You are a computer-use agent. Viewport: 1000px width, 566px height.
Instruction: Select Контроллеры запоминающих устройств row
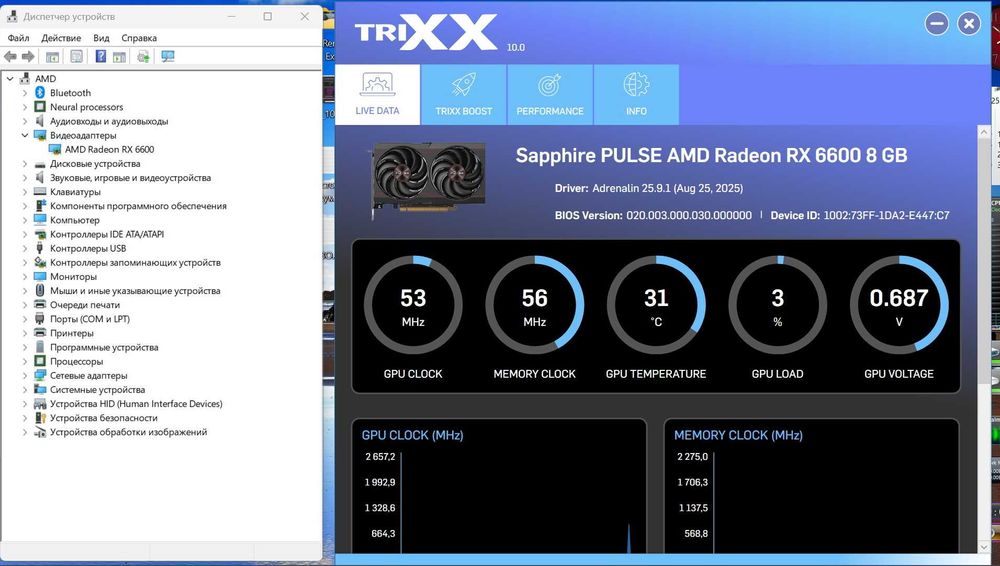click(x=135, y=262)
